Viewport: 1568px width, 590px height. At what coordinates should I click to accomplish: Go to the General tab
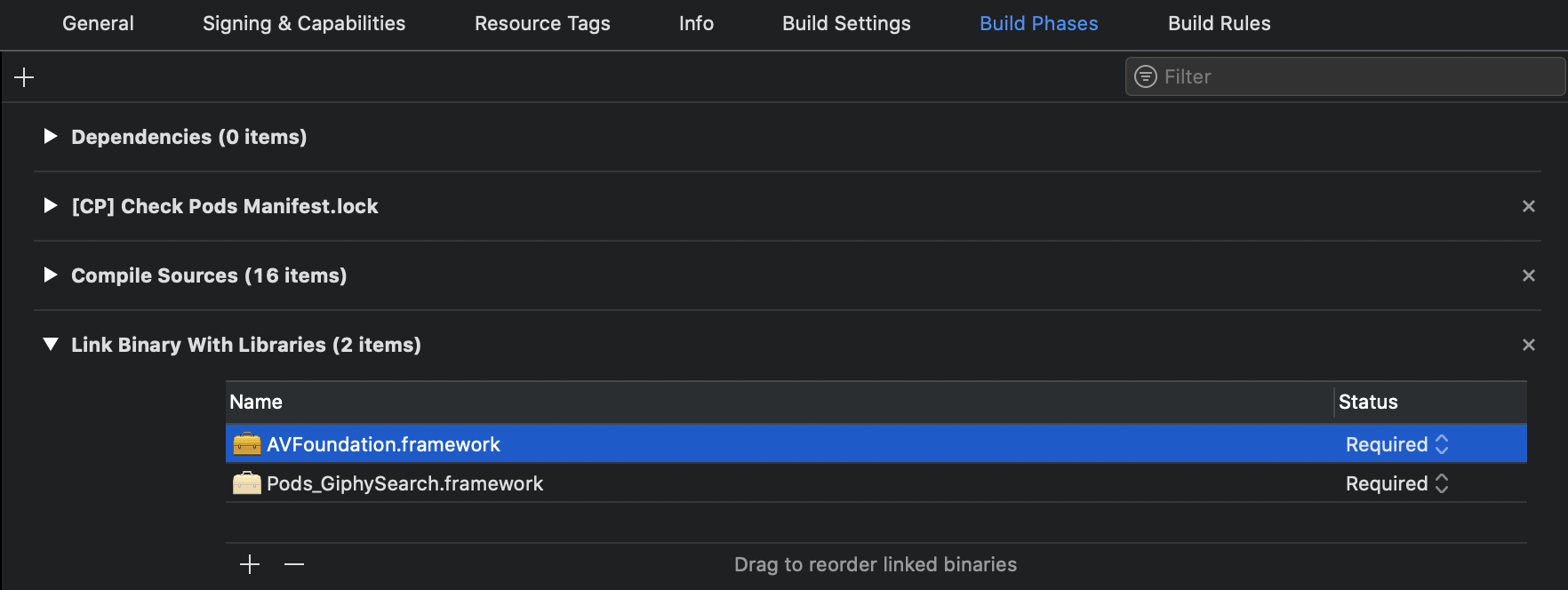pos(98,24)
